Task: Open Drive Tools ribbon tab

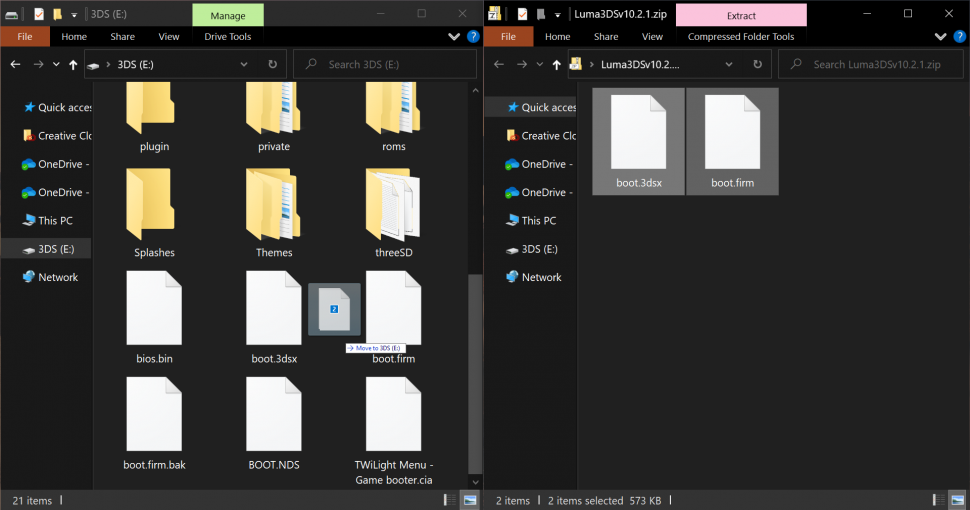Action: point(227,37)
